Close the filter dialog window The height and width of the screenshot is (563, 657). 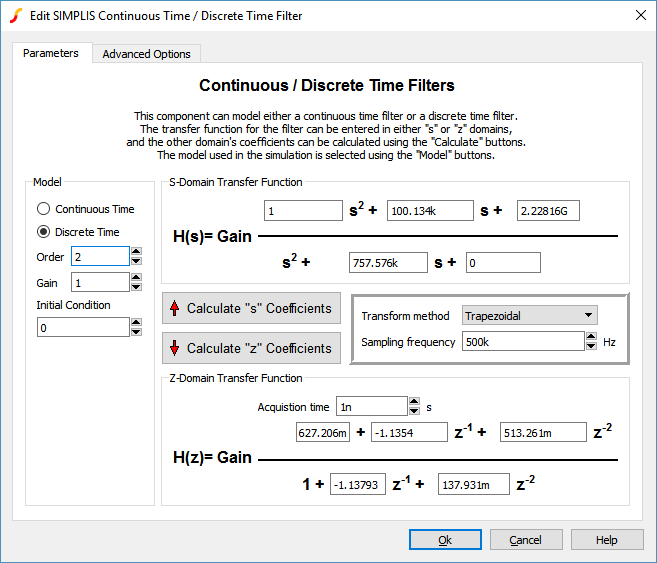pos(640,15)
